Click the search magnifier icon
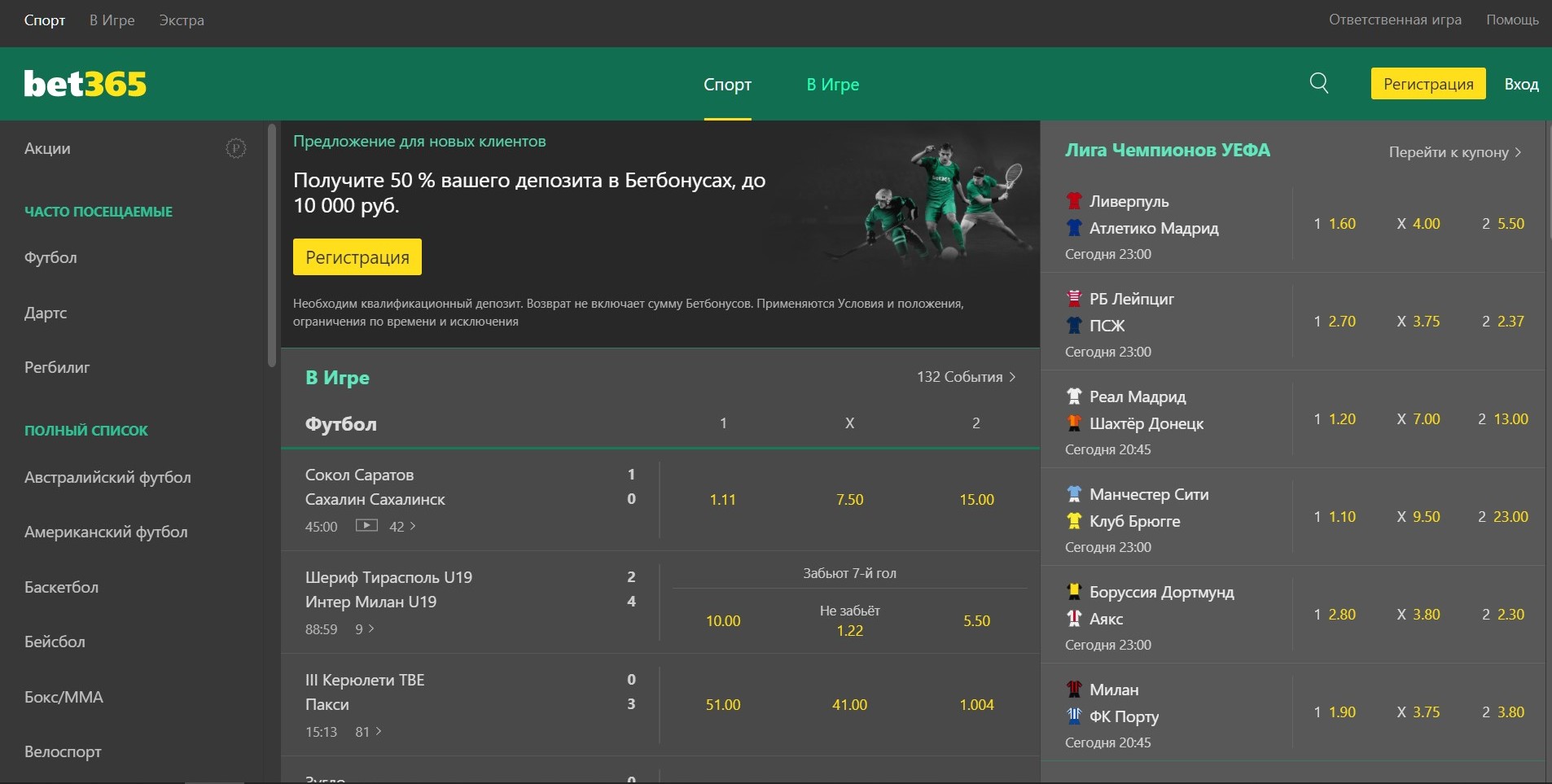The width and height of the screenshot is (1552, 784). (1319, 83)
